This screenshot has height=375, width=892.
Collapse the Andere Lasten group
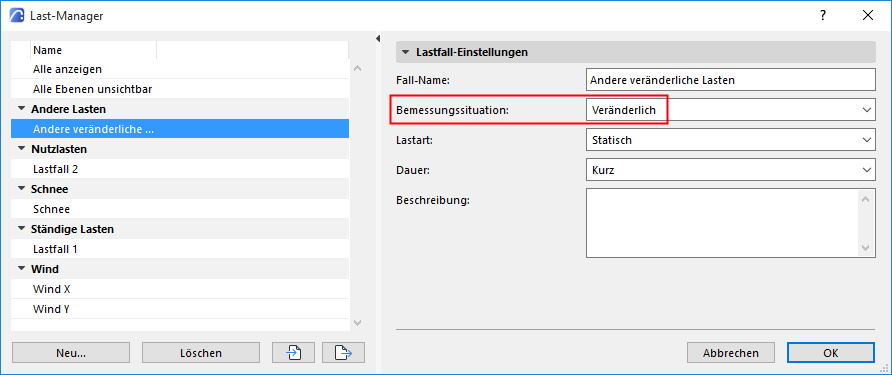coord(22,109)
